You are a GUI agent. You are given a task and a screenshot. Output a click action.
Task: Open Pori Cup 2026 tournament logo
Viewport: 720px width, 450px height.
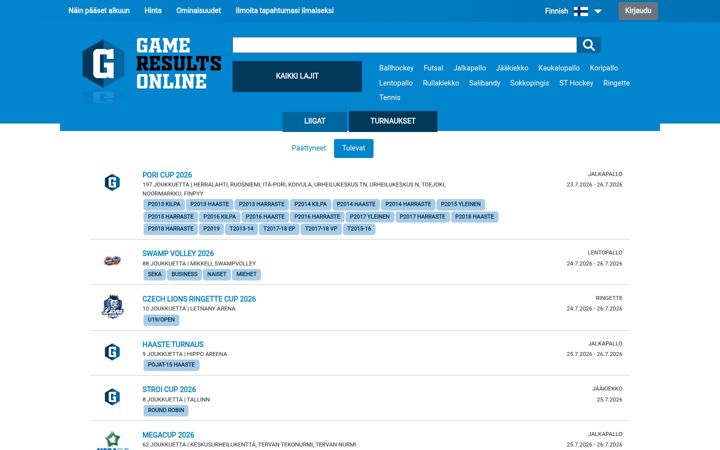pyautogui.click(x=112, y=182)
